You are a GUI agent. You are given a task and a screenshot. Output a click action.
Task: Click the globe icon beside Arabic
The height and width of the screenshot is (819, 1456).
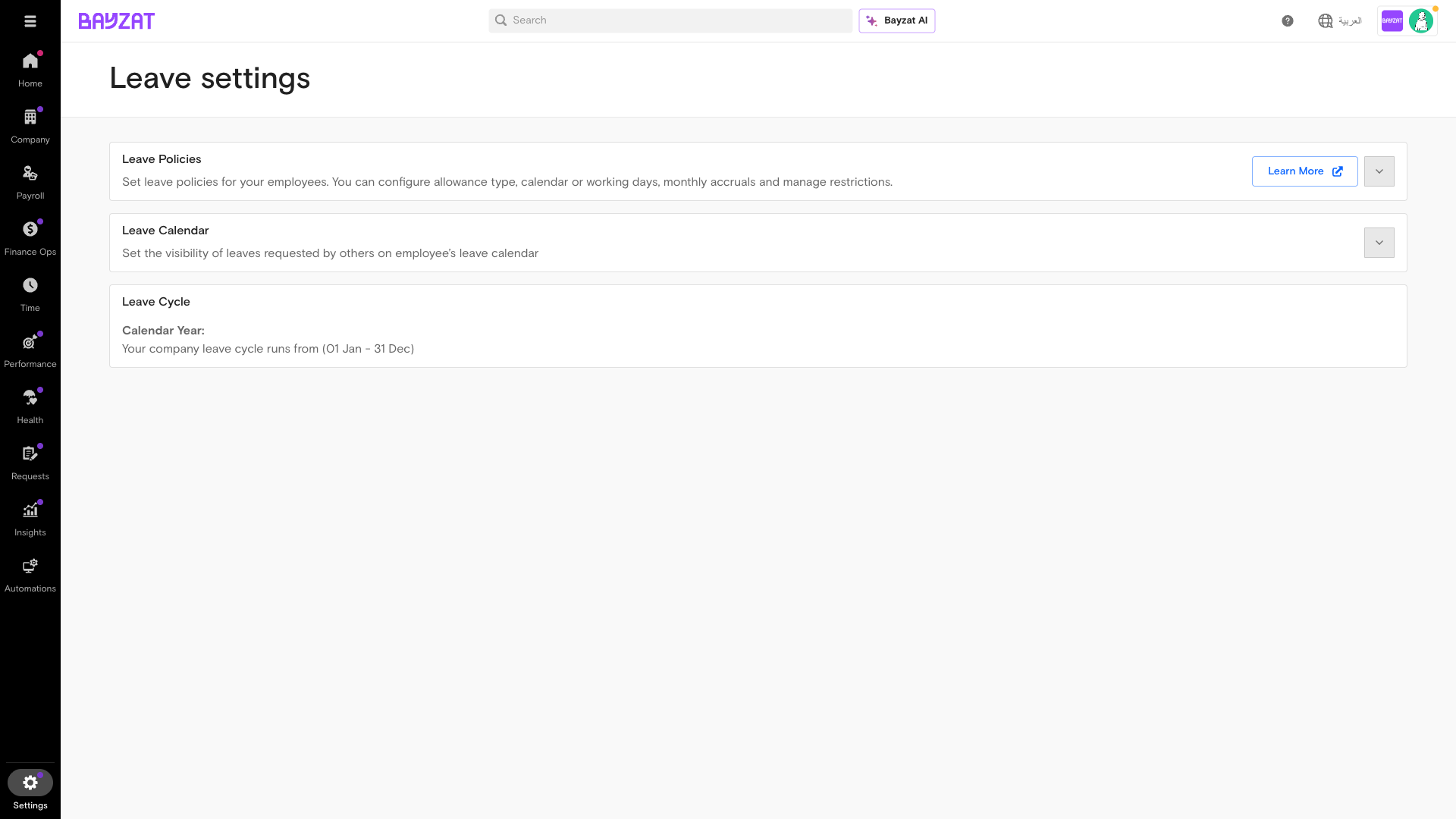coord(1326,21)
